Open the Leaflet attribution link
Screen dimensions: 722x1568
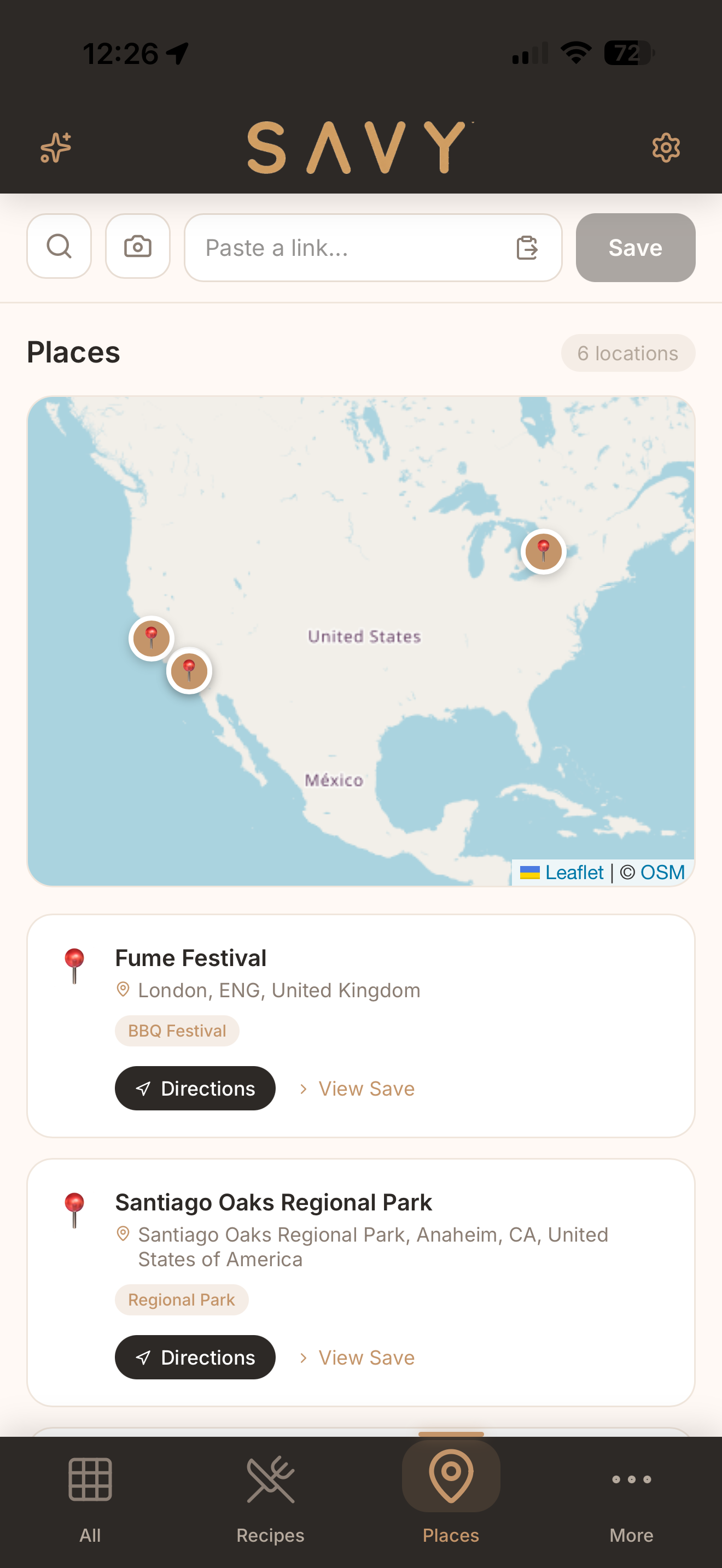tap(573, 872)
